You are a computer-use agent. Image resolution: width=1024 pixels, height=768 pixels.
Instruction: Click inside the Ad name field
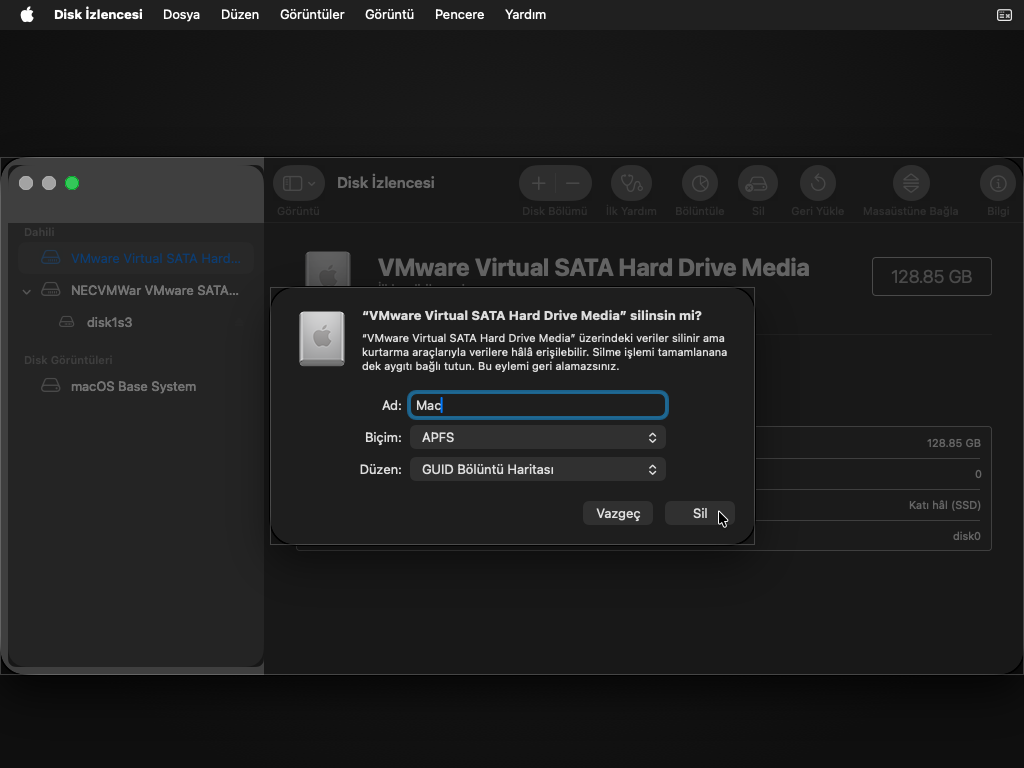tap(537, 405)
